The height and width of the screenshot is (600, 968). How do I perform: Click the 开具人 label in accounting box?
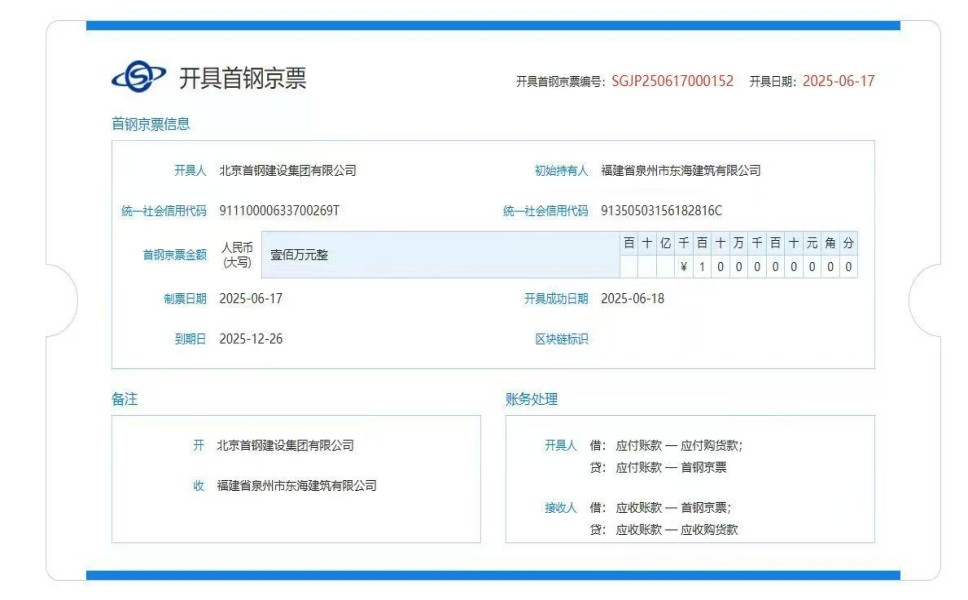pyautogui.click(x=561, y=445)
